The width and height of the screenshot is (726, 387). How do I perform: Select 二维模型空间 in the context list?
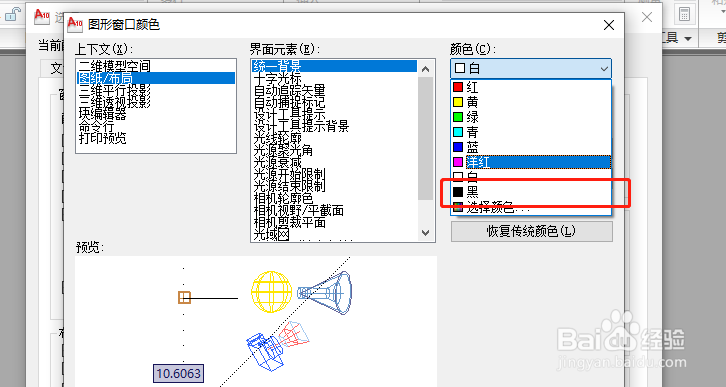(x=156, y=66)
